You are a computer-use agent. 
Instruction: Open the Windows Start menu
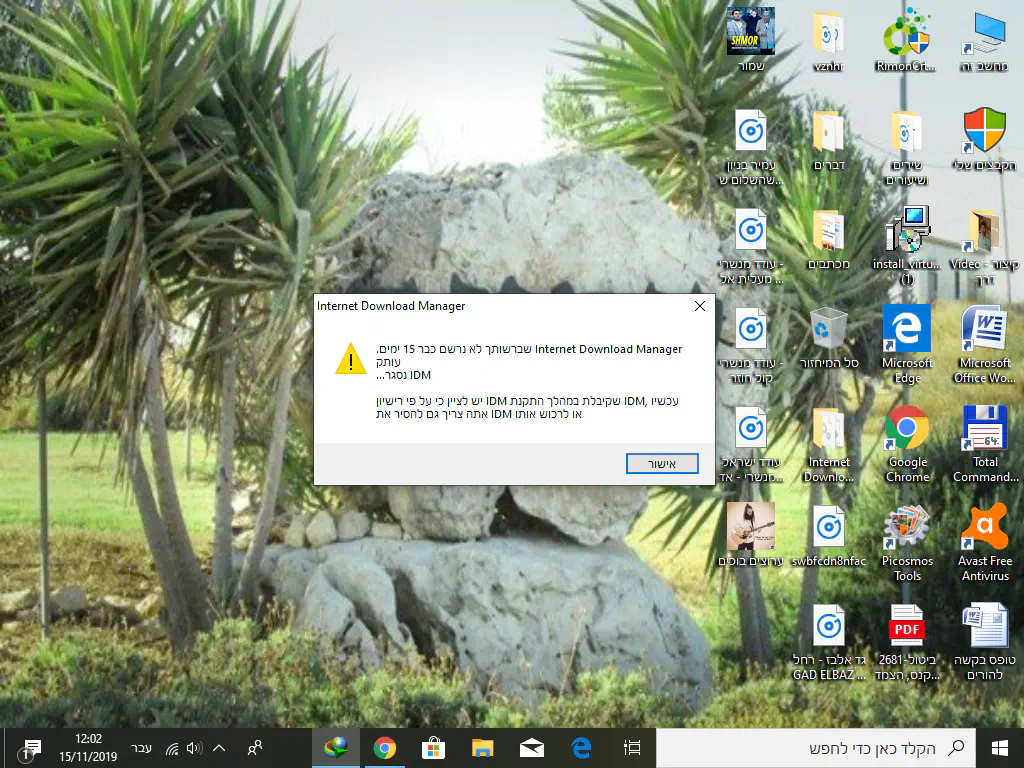click(x=999, y=748)
